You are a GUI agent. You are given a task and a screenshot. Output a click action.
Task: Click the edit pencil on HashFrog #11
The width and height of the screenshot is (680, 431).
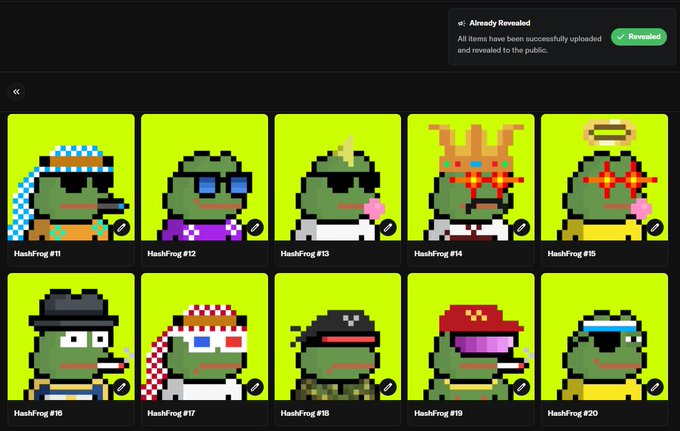(x=121, y=227)
